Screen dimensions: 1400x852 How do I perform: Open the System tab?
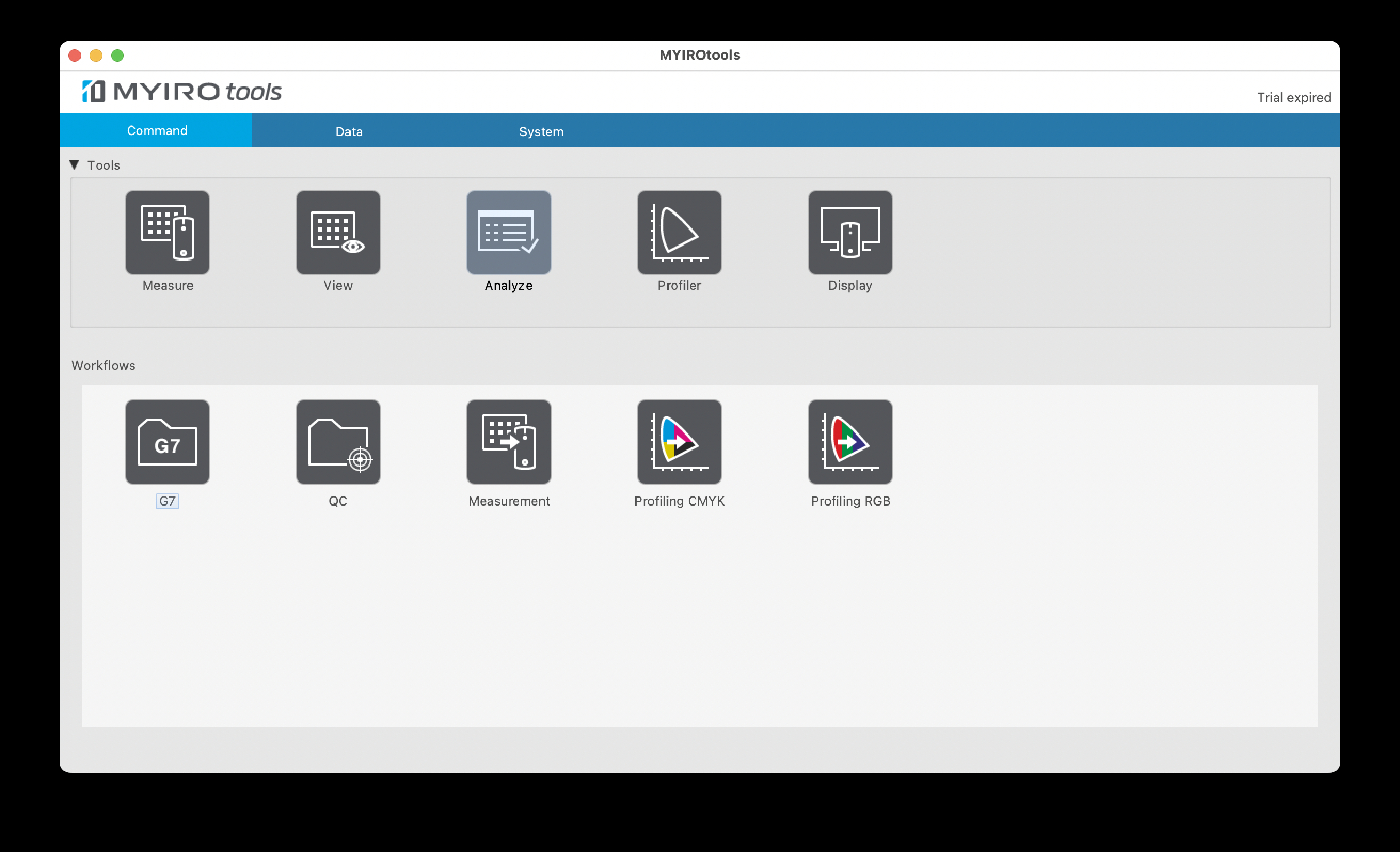tap(541, 131)
